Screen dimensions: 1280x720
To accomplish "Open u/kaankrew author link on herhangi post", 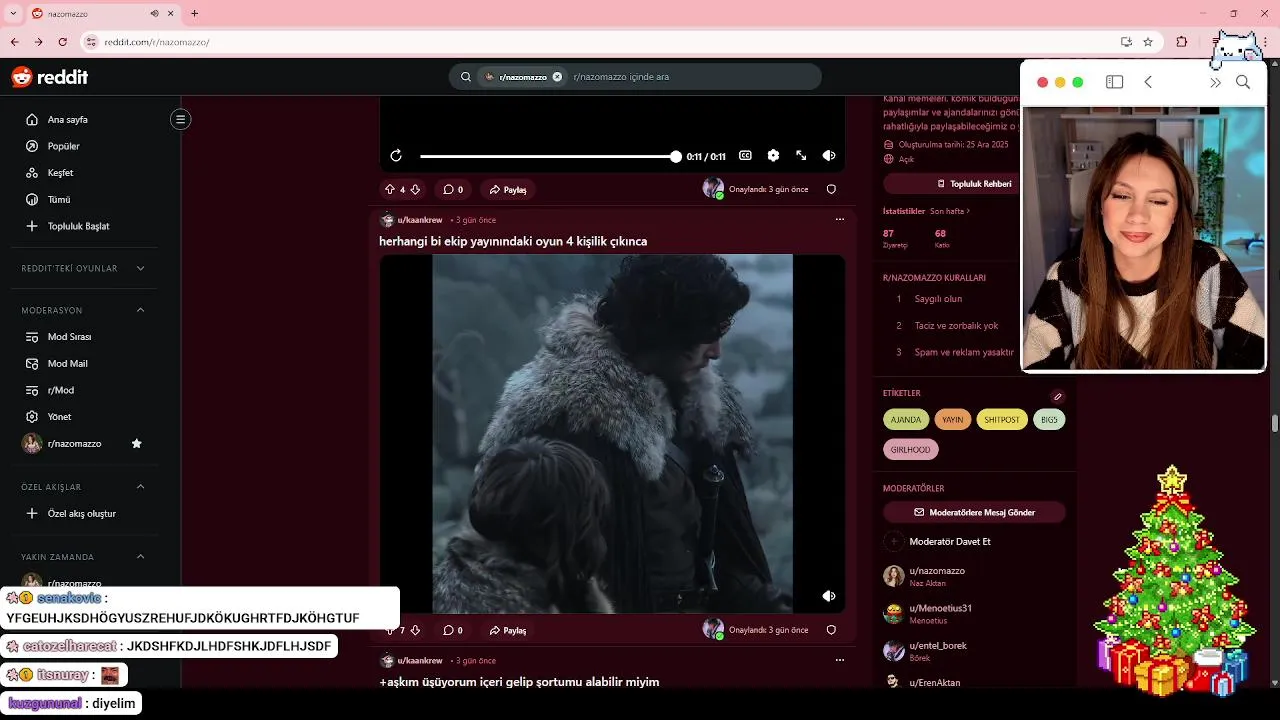I will coord(419,219).
